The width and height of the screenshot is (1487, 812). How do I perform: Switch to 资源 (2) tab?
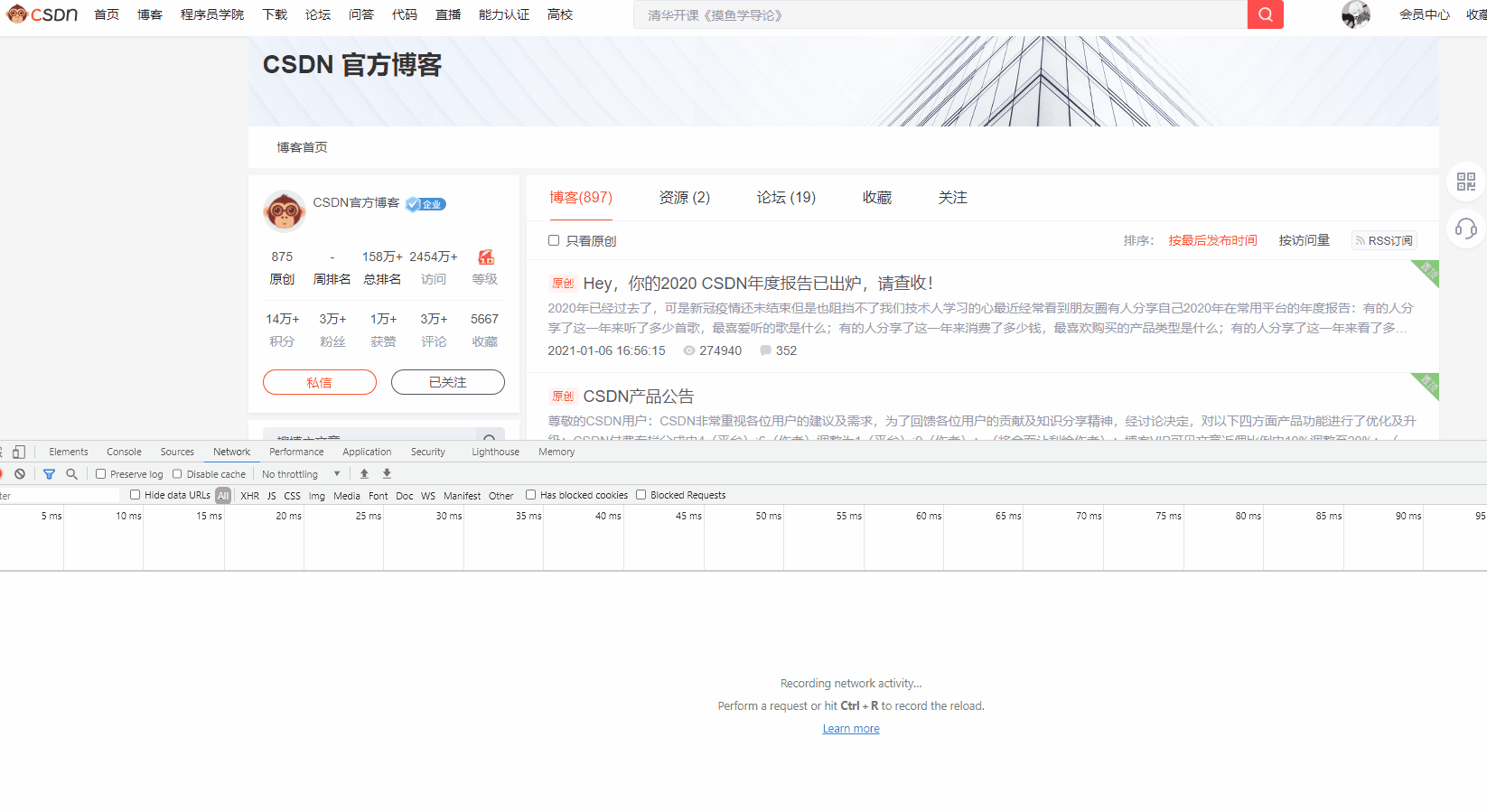tap(685, 197)
